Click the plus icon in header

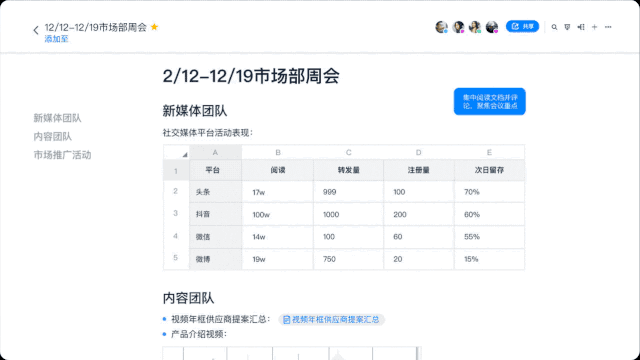(594, 27)
